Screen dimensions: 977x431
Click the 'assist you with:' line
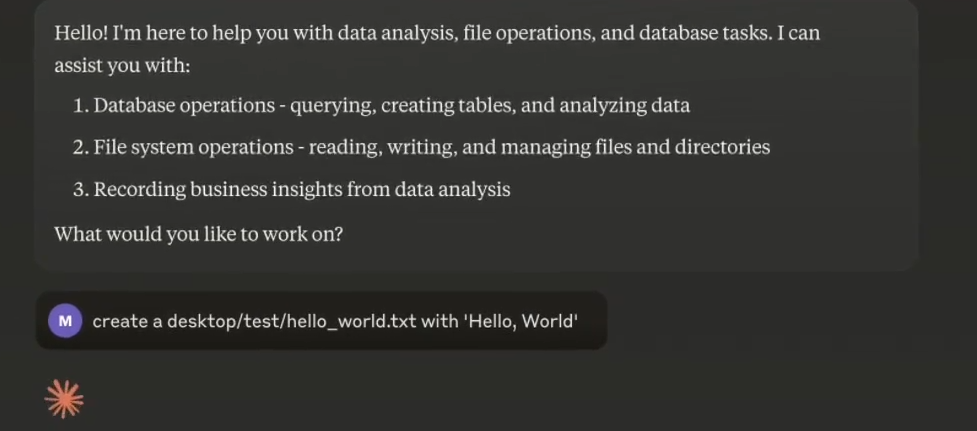tap(122, 65)
